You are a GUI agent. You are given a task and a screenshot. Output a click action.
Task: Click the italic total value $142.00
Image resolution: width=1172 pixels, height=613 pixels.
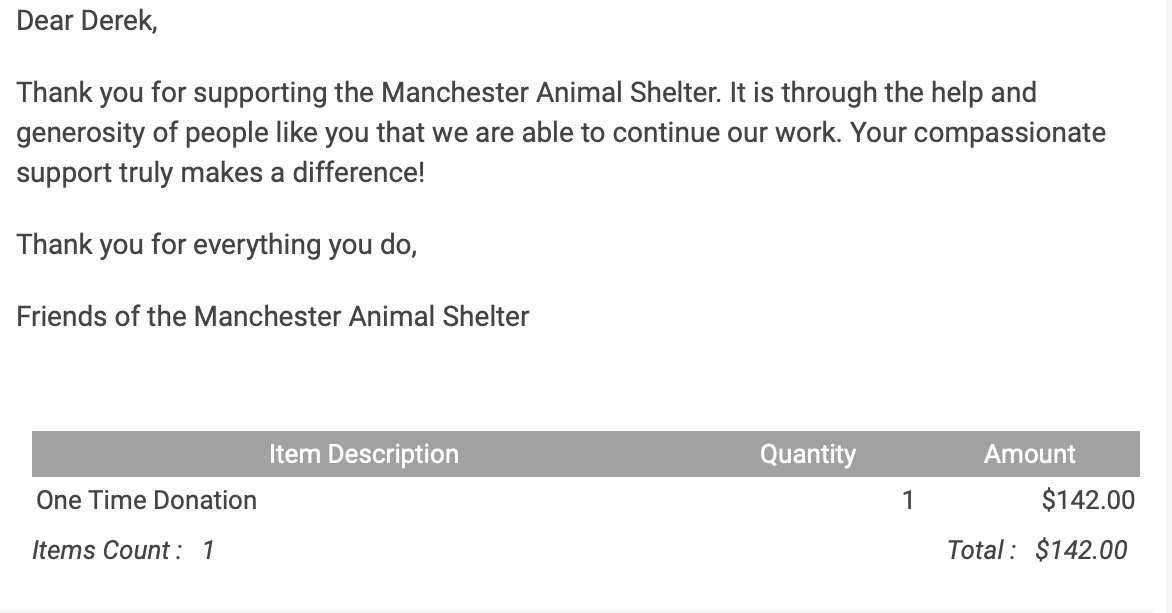coord(1081,550)
